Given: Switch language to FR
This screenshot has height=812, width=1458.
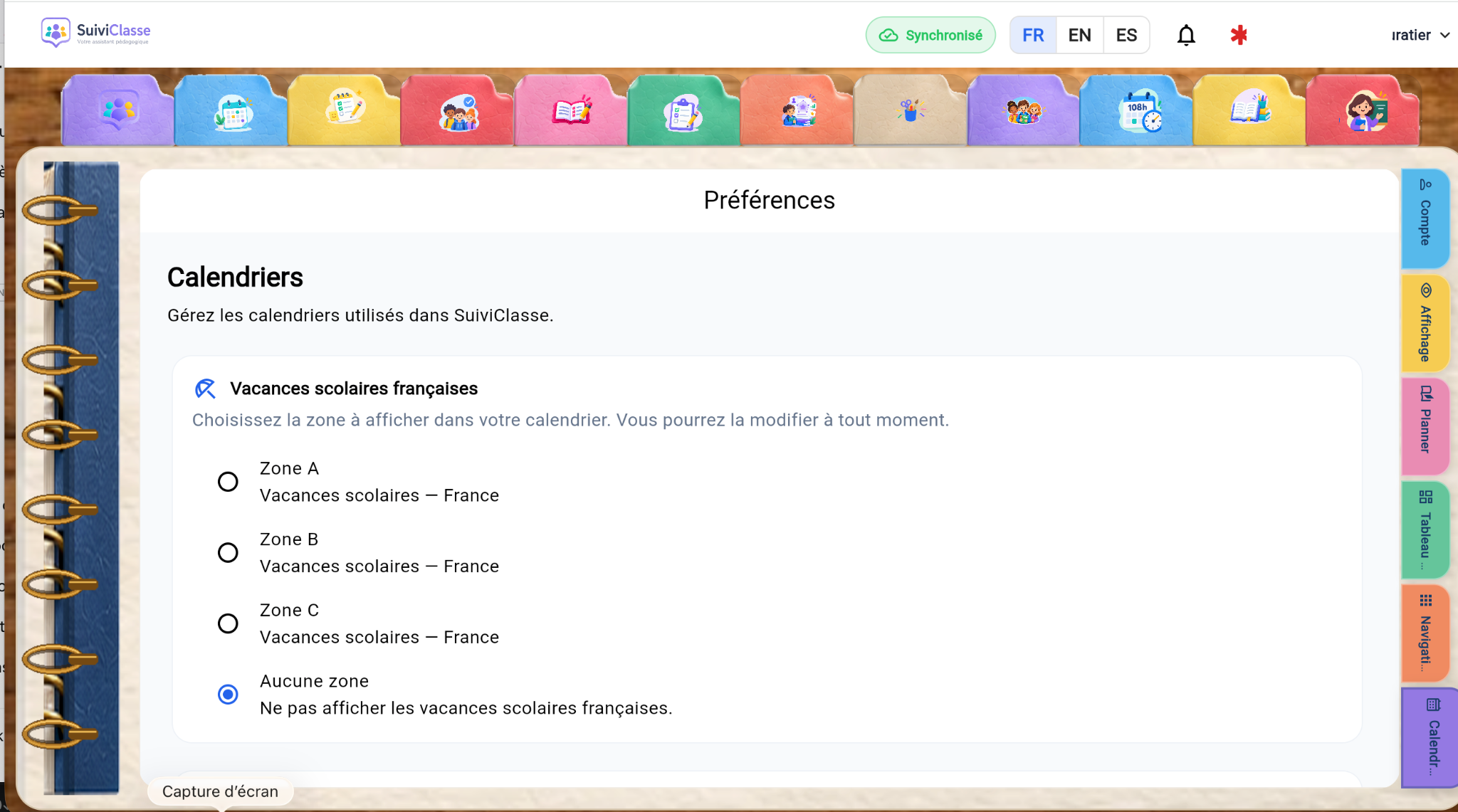Looking at the screenshot, I should 1033,35.
